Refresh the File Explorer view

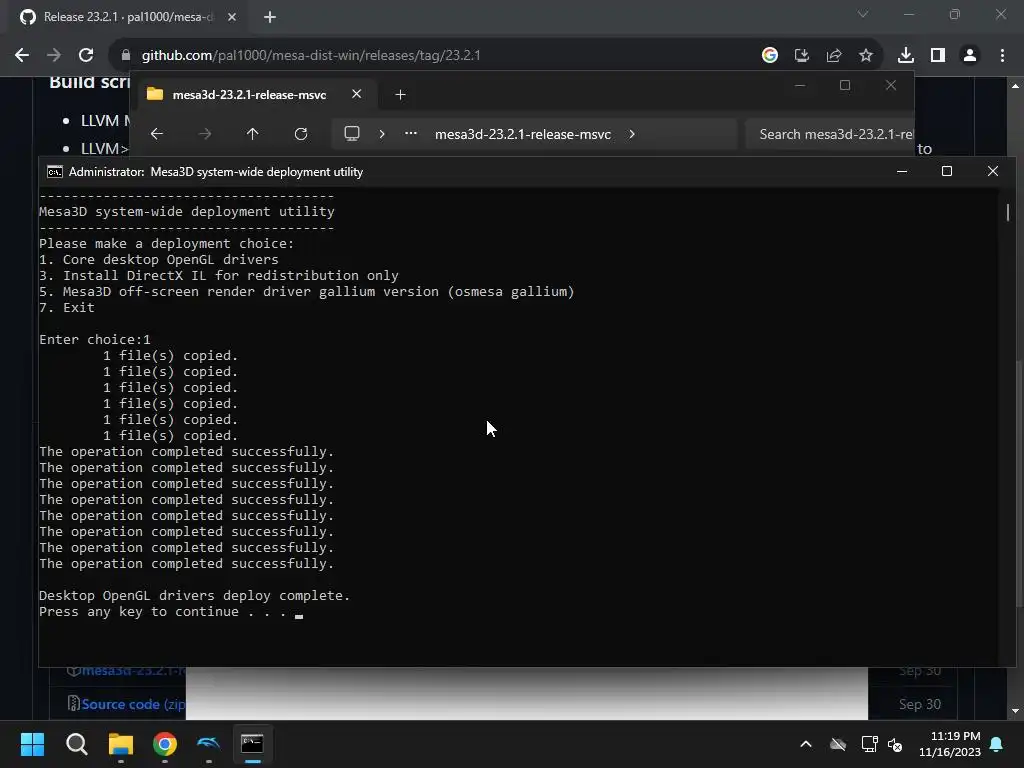(301, 134)
